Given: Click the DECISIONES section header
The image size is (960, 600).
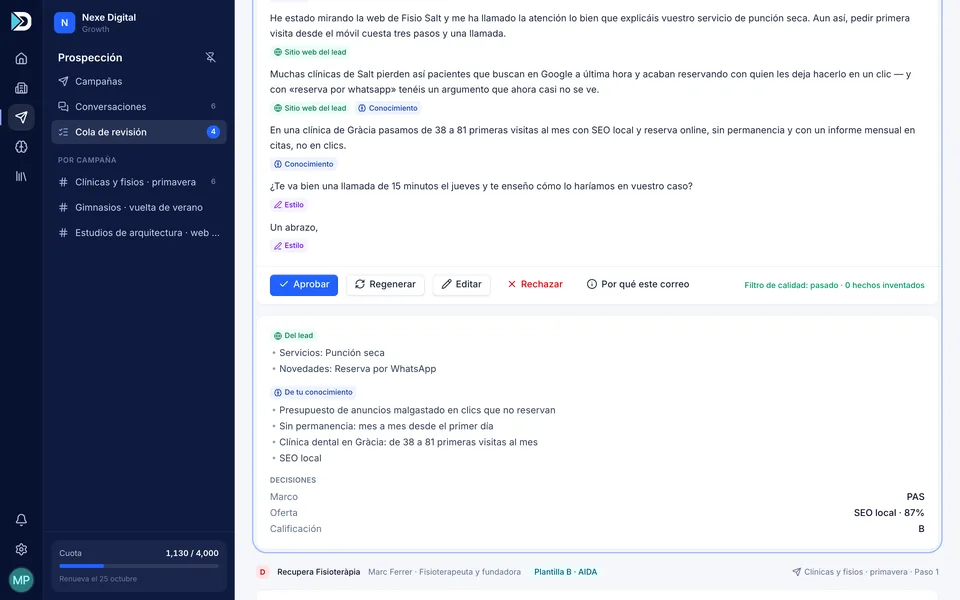Looking at the screenshot, I should point(293,481).
